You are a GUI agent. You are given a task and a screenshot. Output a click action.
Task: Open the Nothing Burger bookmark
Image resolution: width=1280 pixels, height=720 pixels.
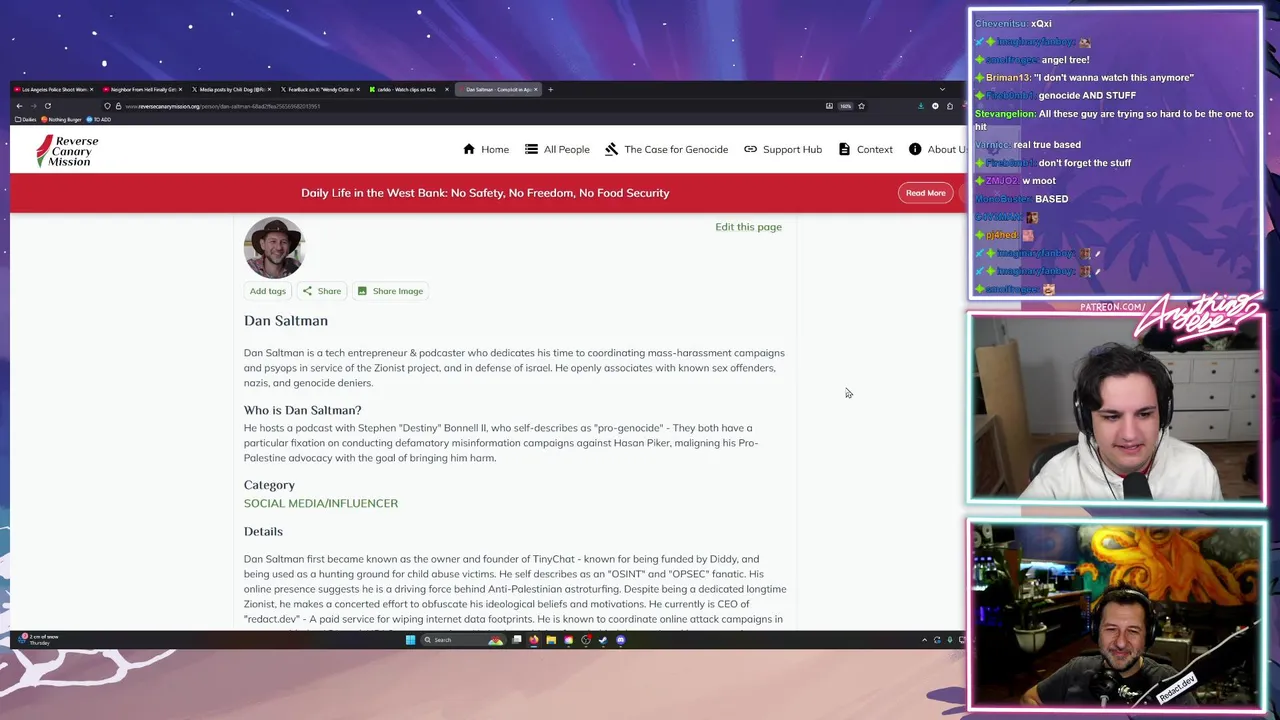(62, 120)
